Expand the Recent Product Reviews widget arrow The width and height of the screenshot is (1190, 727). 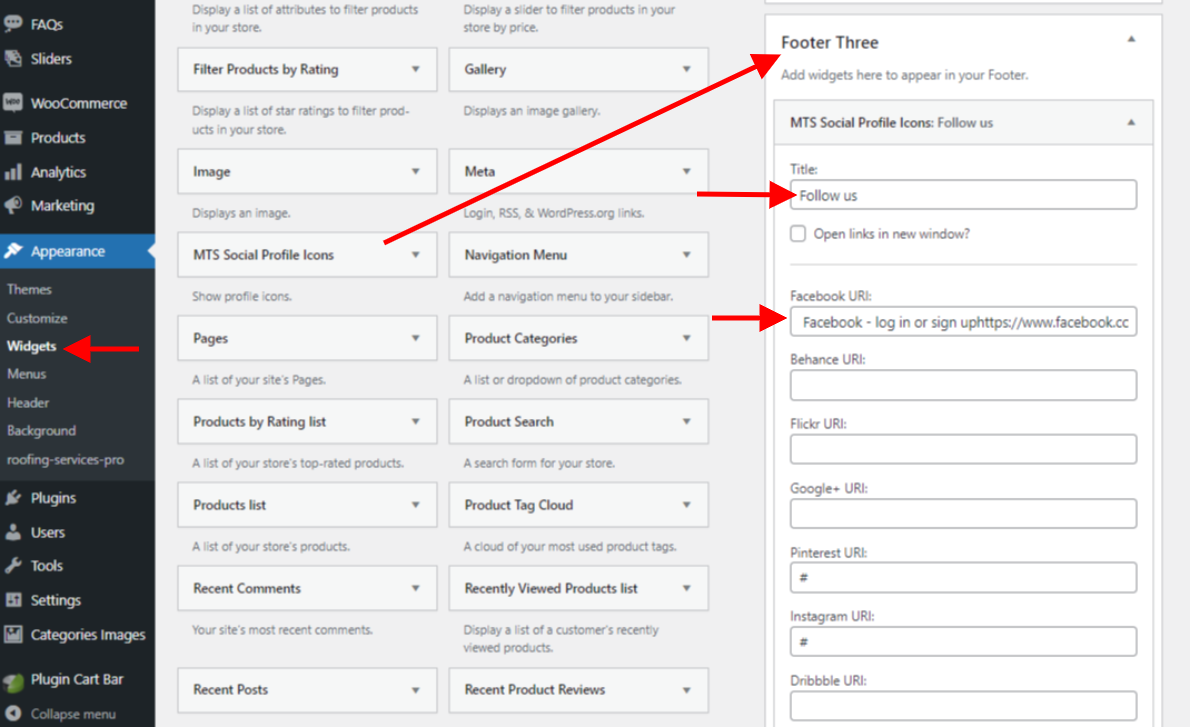click(x=687, y=691)
